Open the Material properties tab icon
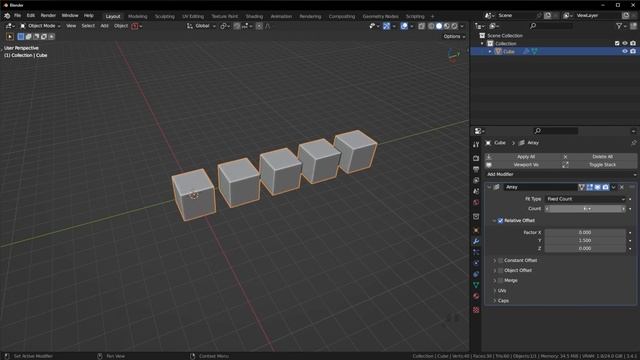 tap(476, 296)
